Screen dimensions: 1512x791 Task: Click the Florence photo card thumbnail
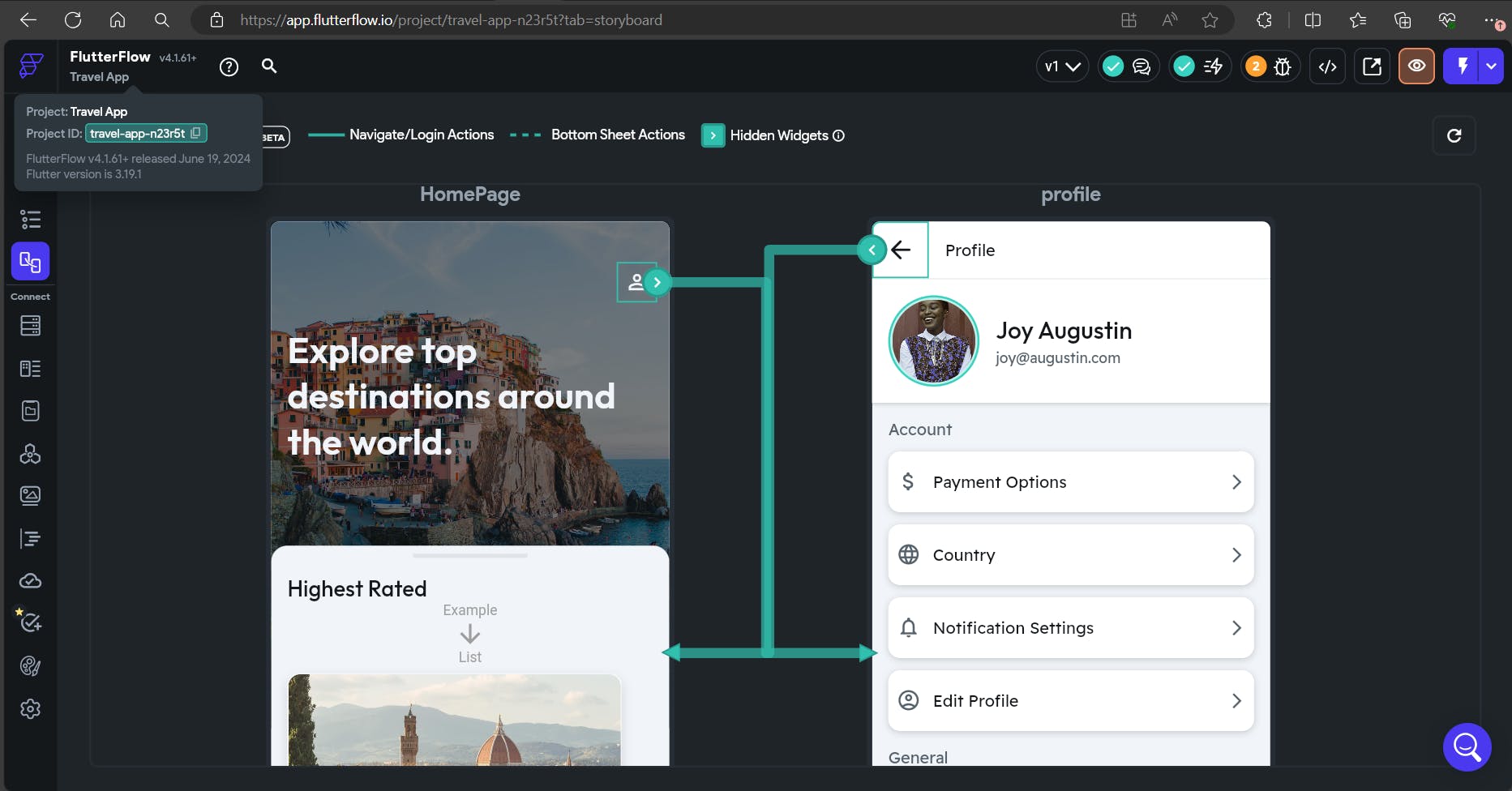[454, 720]
